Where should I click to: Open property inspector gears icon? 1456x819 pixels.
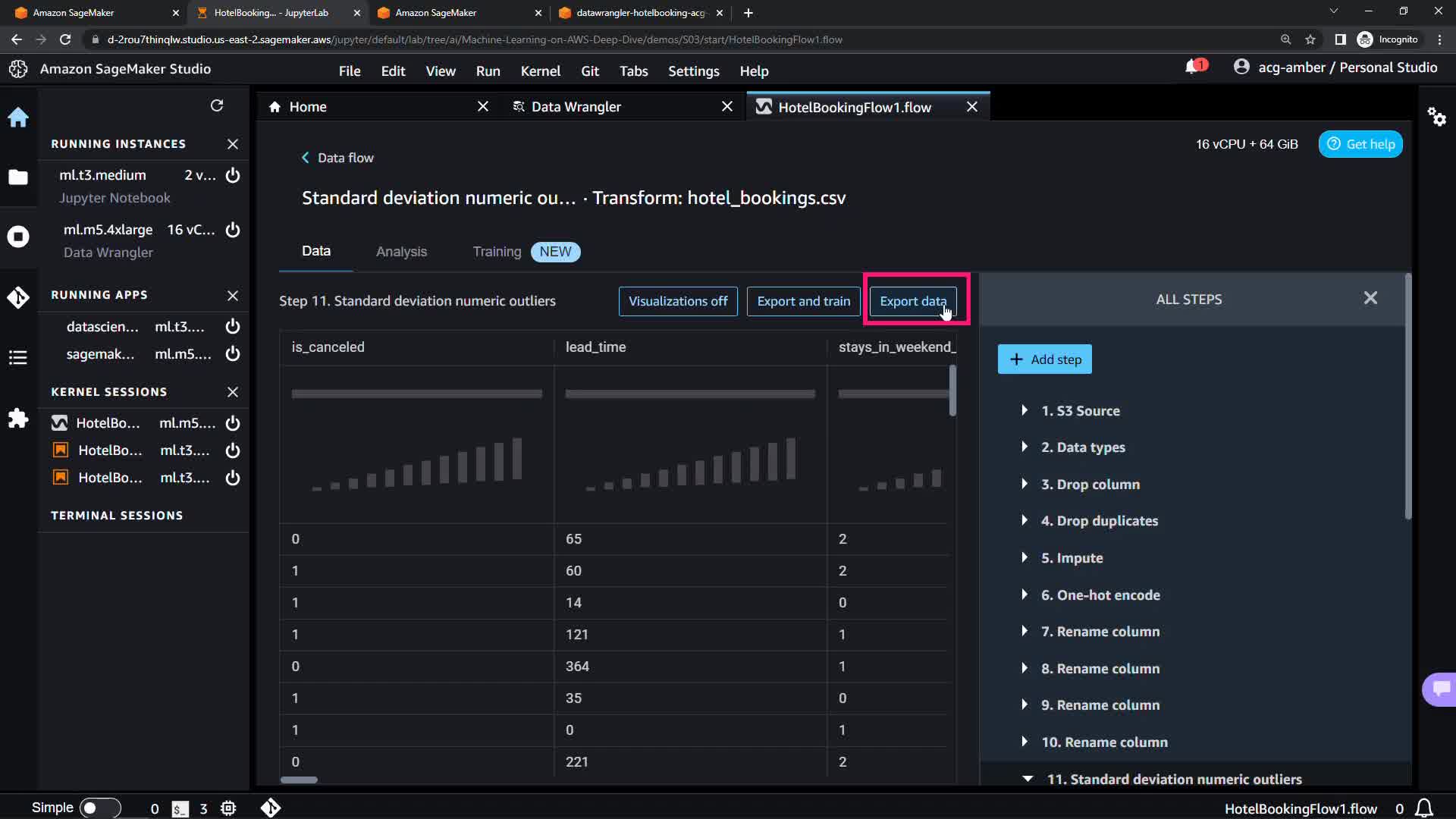click(1436, 117)
